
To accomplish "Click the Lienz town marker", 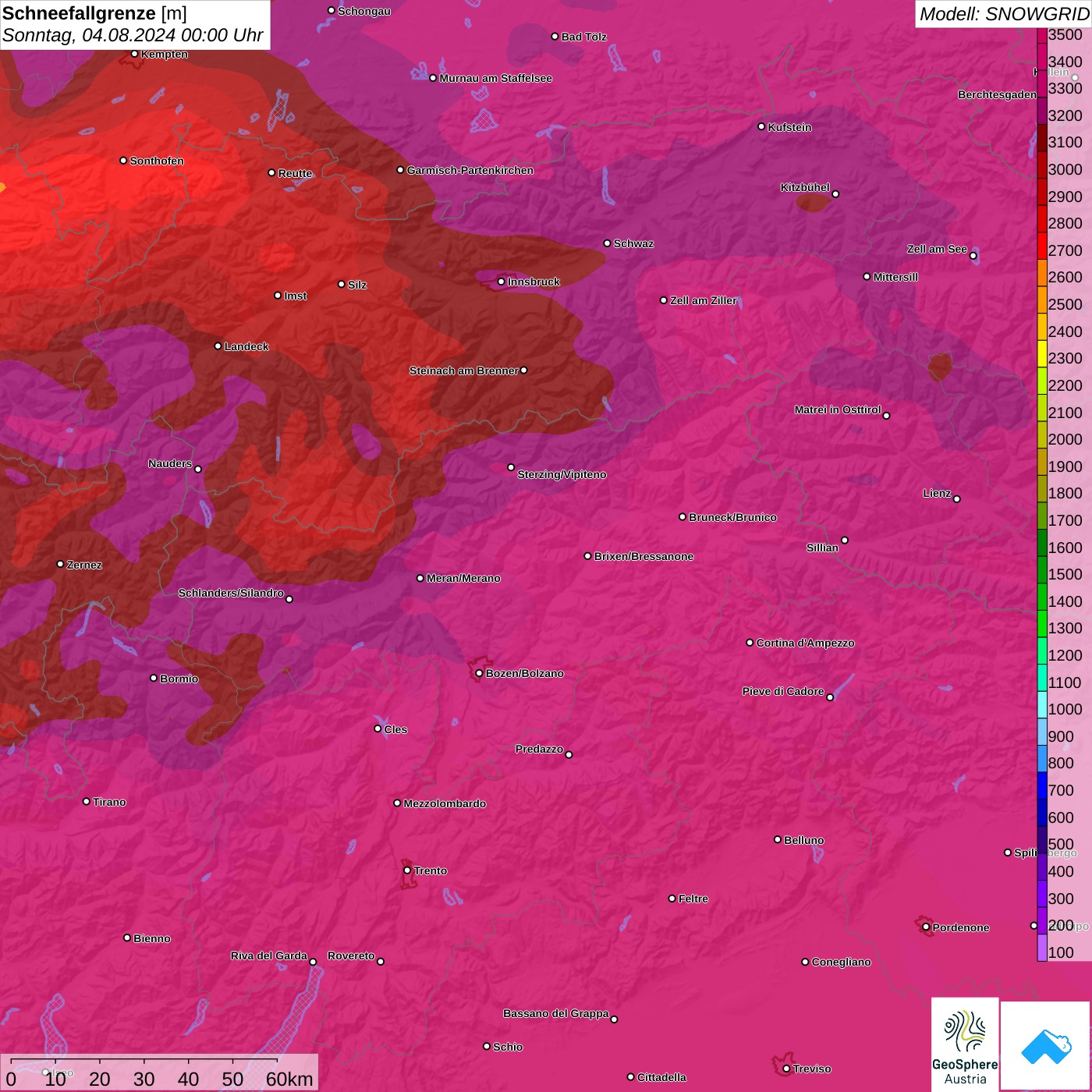I will (x=956, y=499).
